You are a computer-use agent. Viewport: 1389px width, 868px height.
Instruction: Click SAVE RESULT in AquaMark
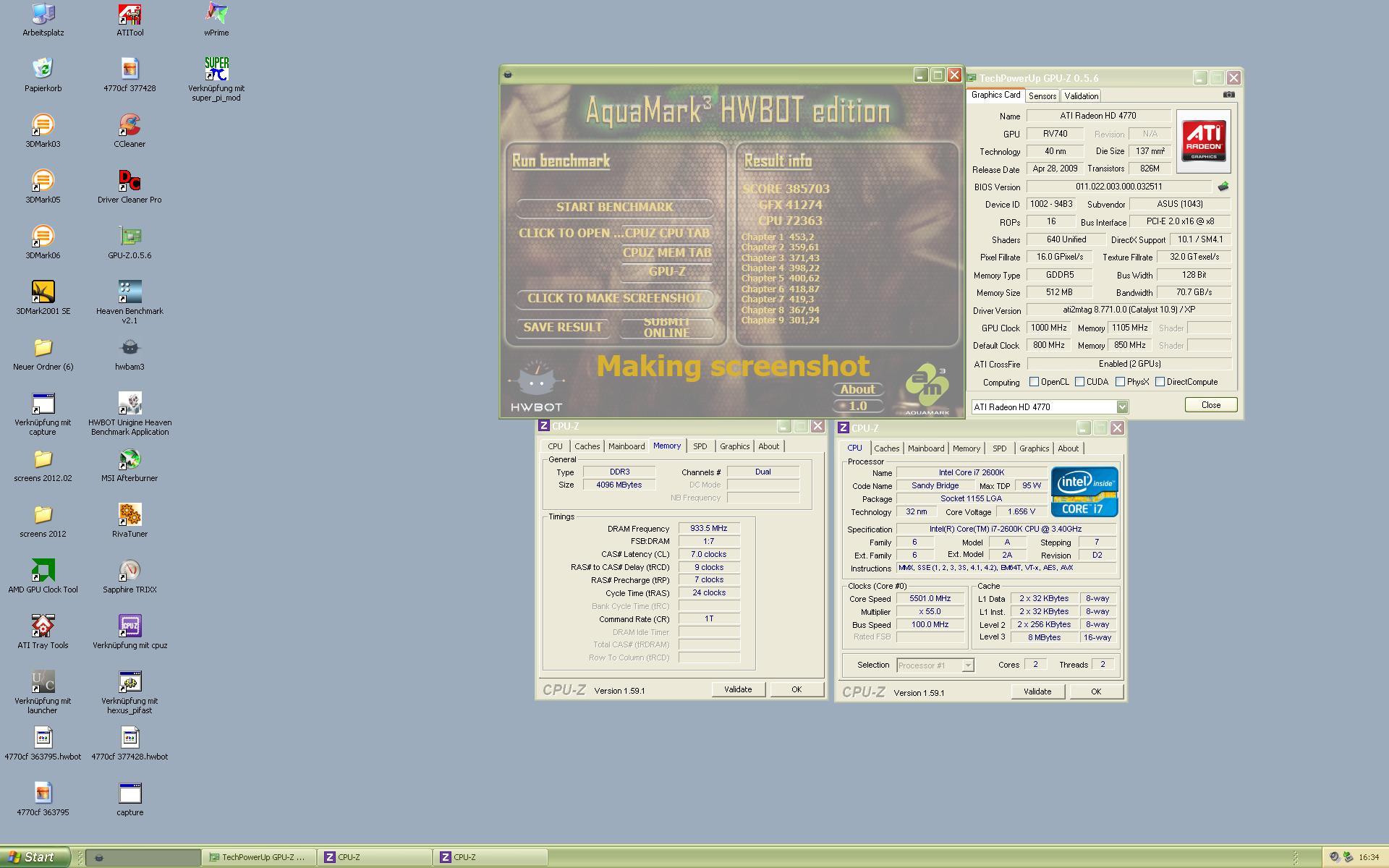pyautogui.click(x=563, y=327)
